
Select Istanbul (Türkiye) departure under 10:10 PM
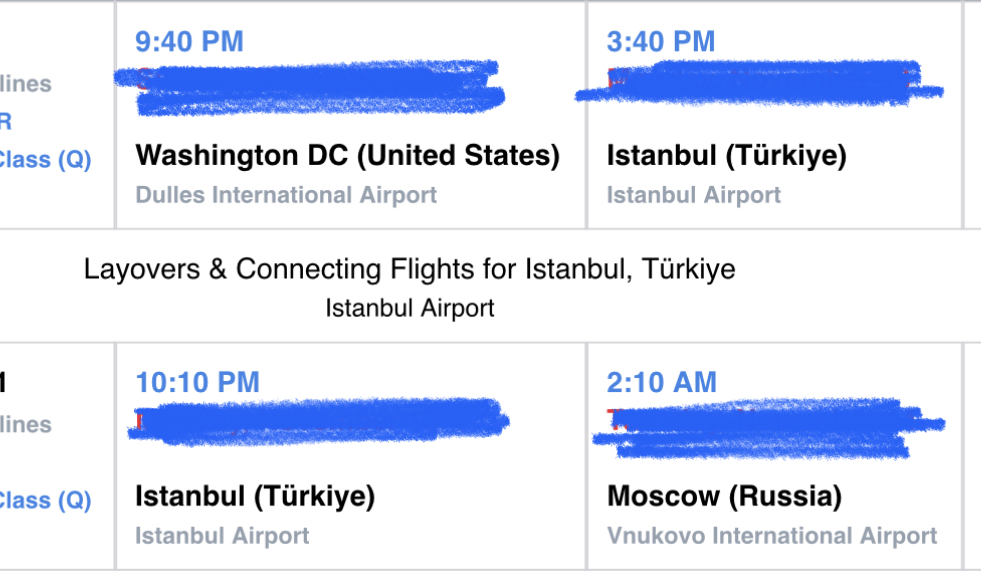255,496
